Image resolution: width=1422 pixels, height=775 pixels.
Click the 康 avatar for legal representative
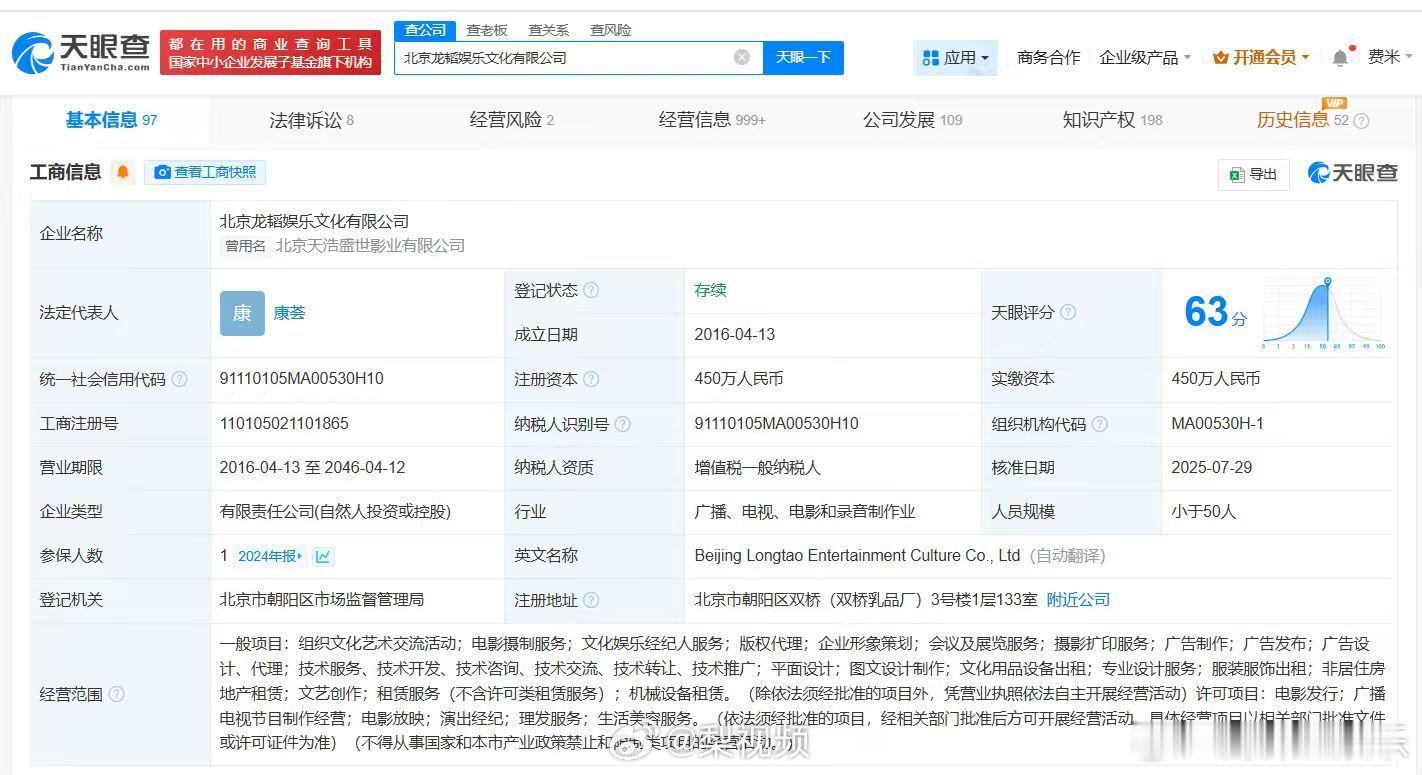click(242, 313)
